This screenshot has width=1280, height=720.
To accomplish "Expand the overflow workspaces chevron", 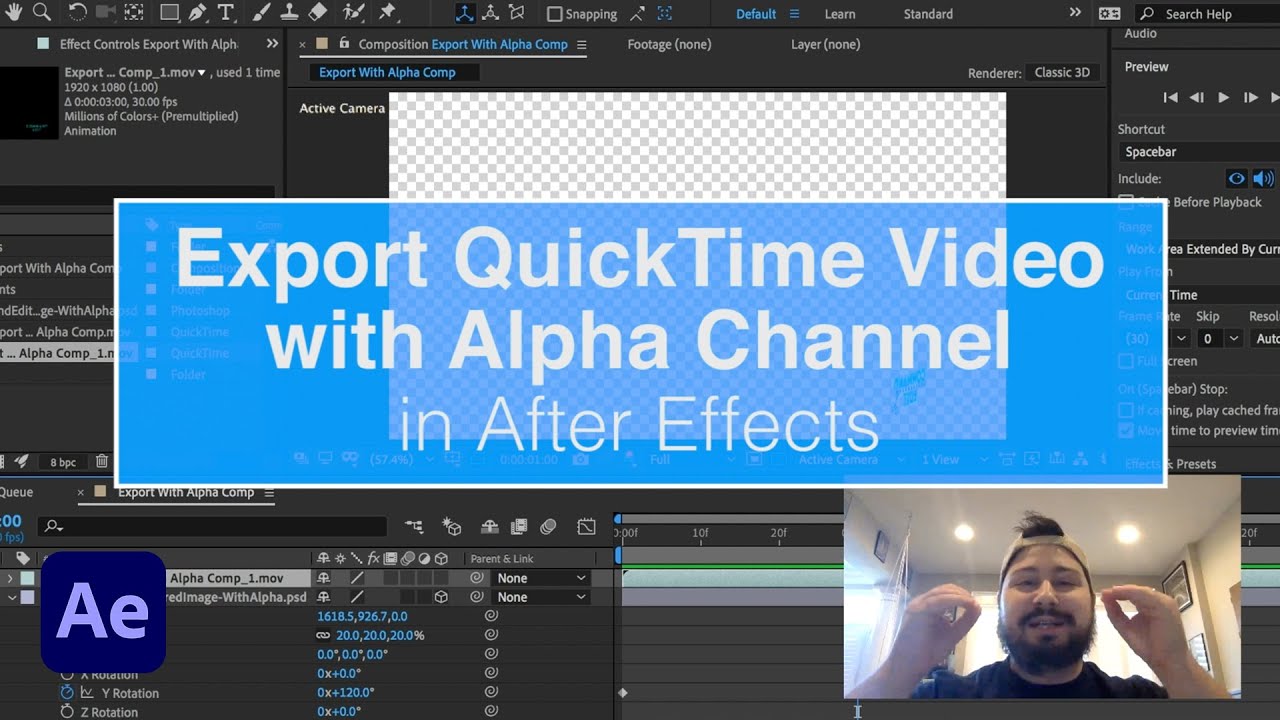I will pos(1075,13).
